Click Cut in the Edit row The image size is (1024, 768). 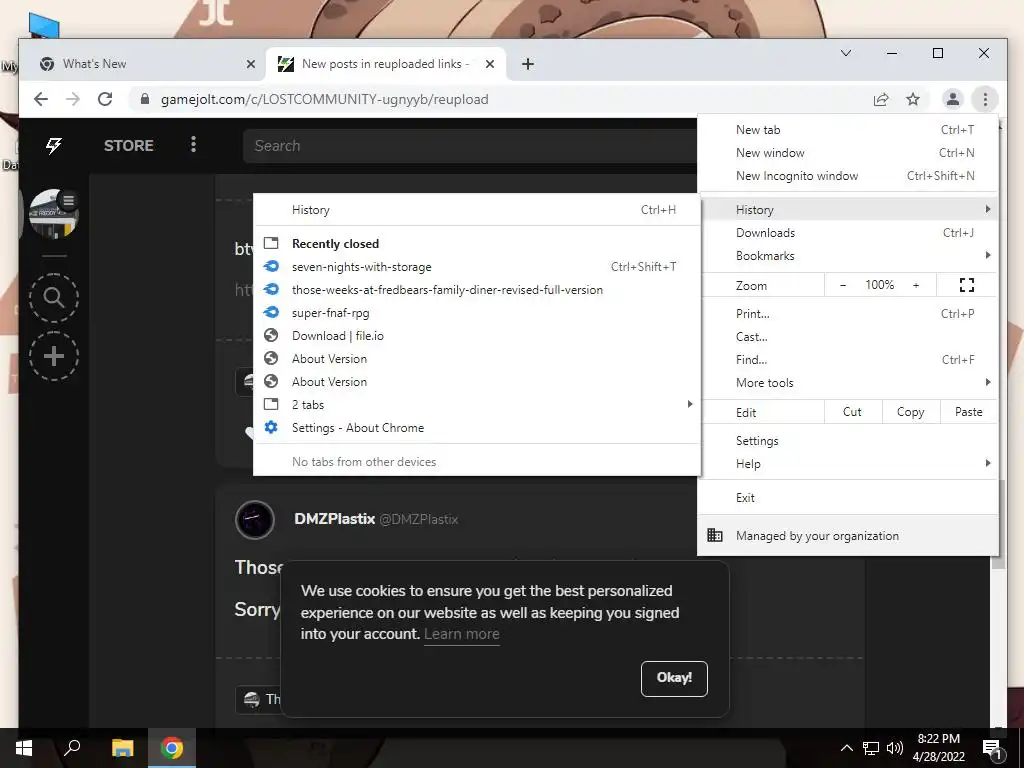852,412
